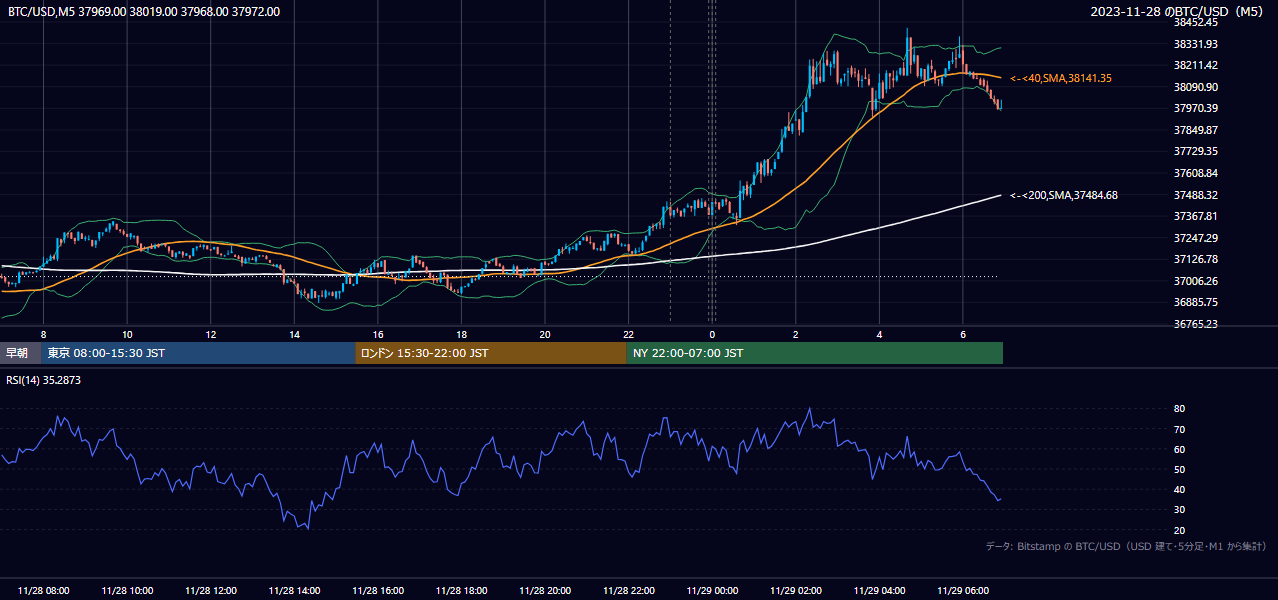This screenshot has width=1278, height=600.
Task: Click the 11/28 10:00 time label
Action: pyautogui.click(x=127, y=591)
